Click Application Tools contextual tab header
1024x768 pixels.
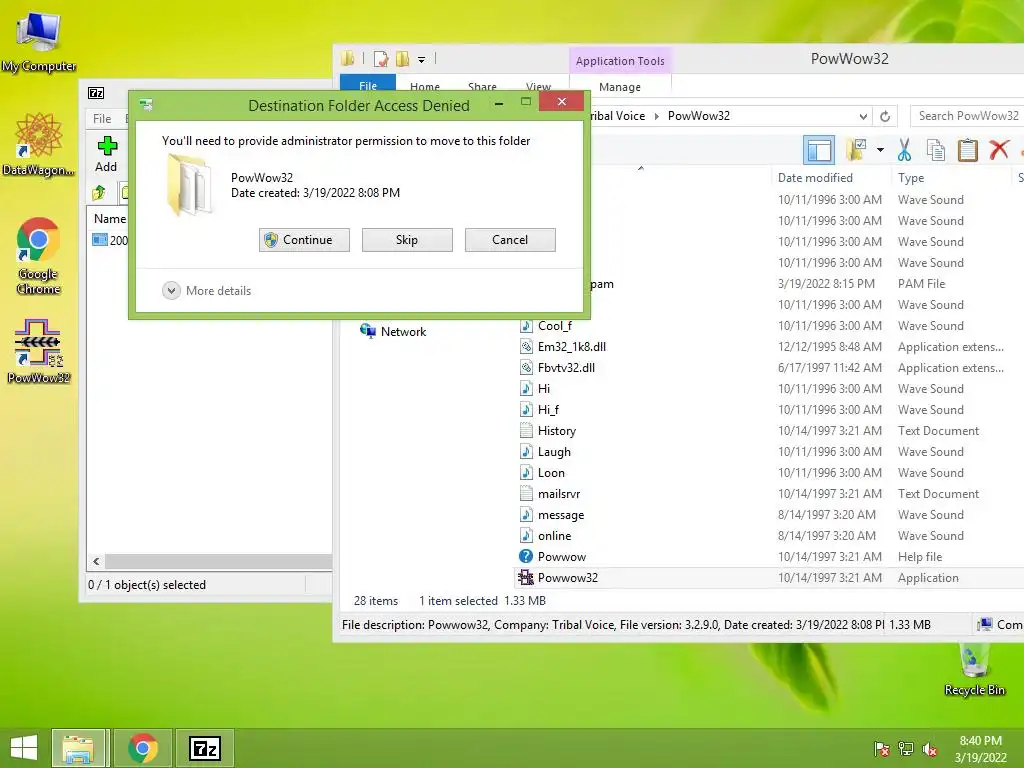coord(620,61)
